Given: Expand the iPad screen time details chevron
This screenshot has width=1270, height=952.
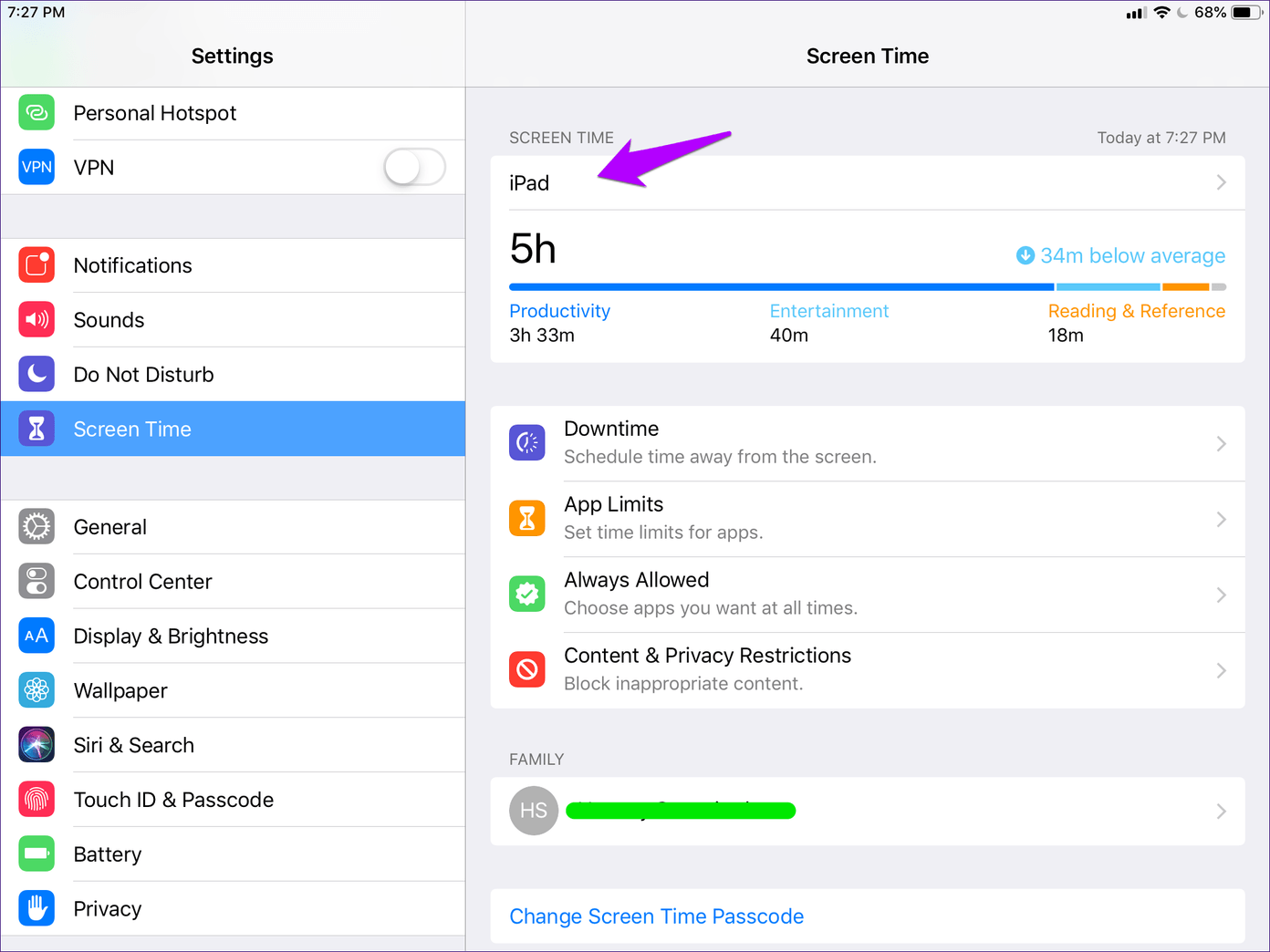Looking at the screenshot, I should 1221,183.
